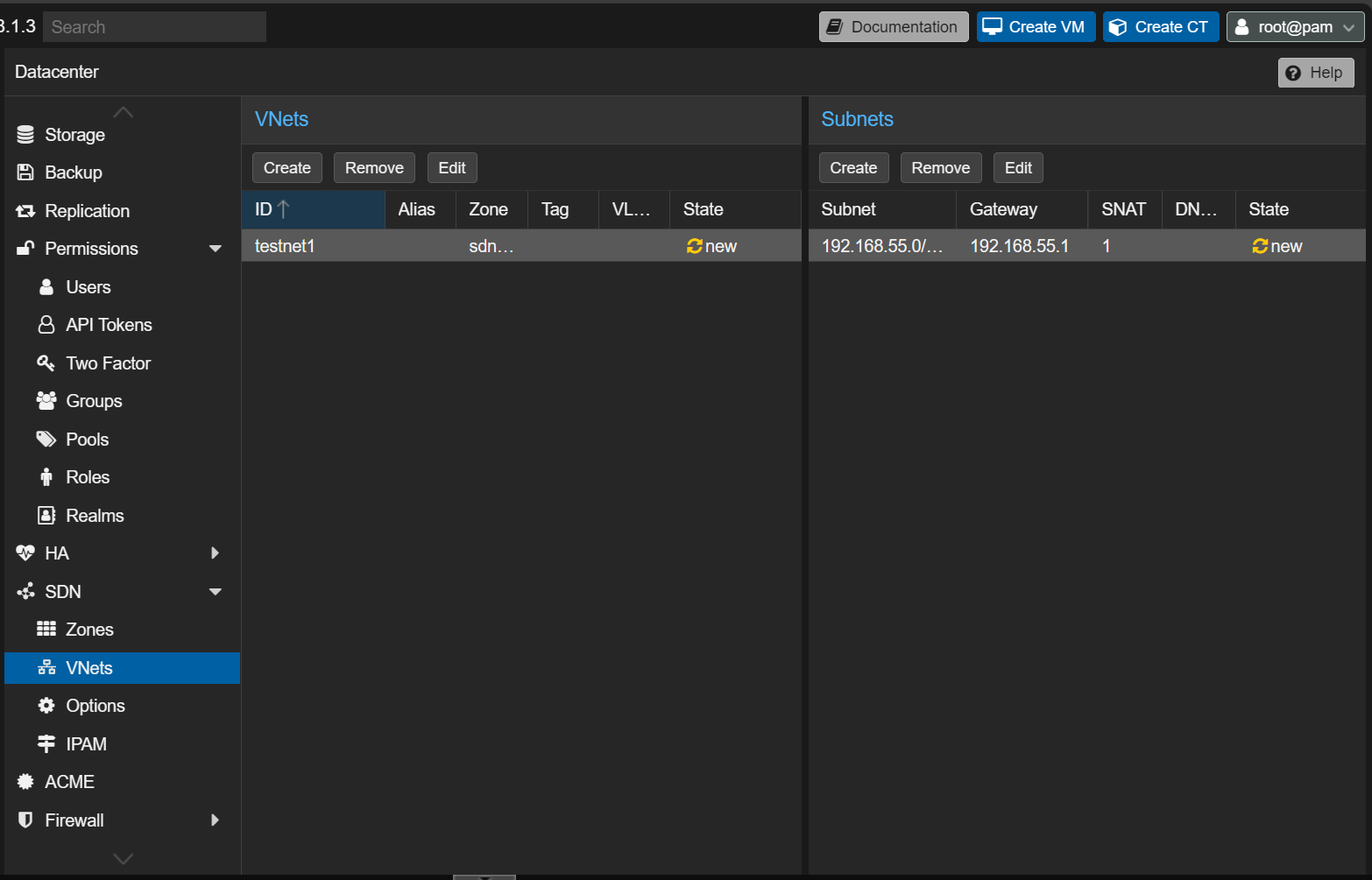
Task: Click Create in the Subnets panel
Action: [853, 168]
